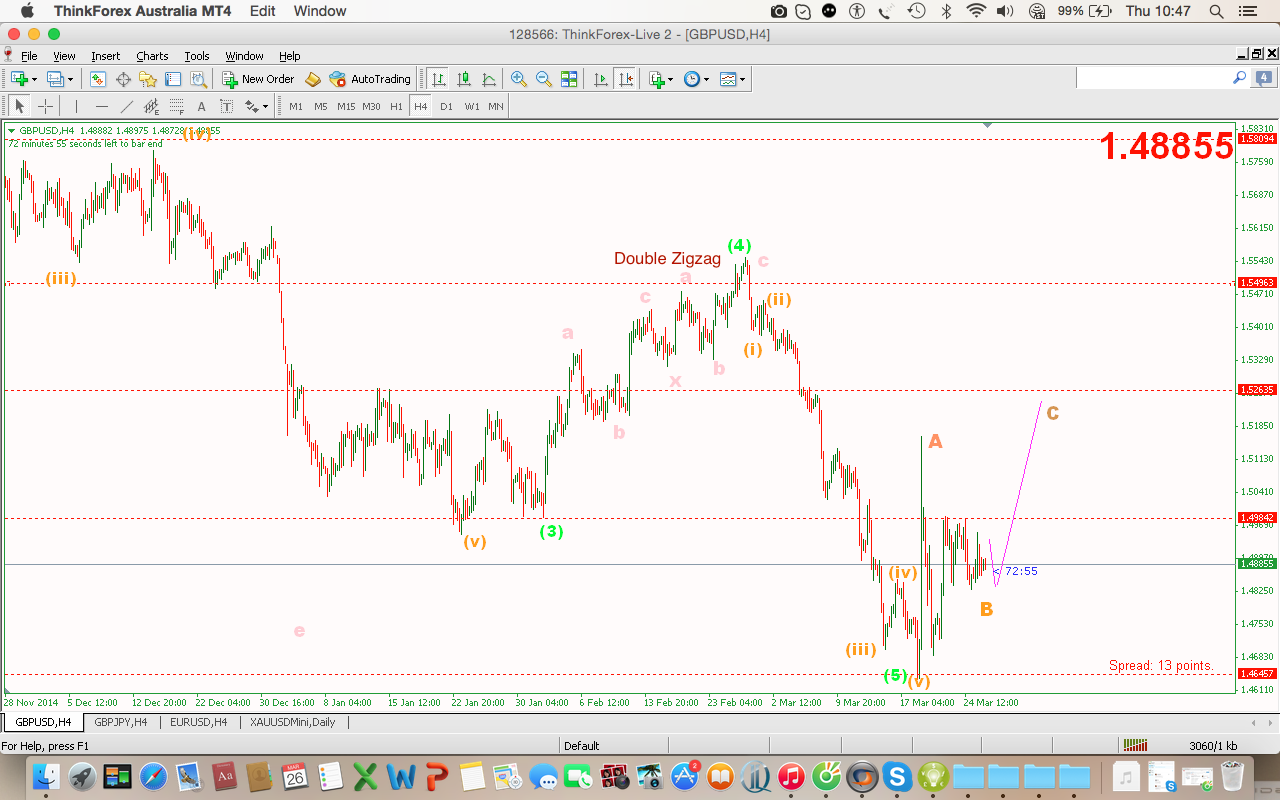Select the Fibonacci Retracement tool

click(x=175, y=105)
